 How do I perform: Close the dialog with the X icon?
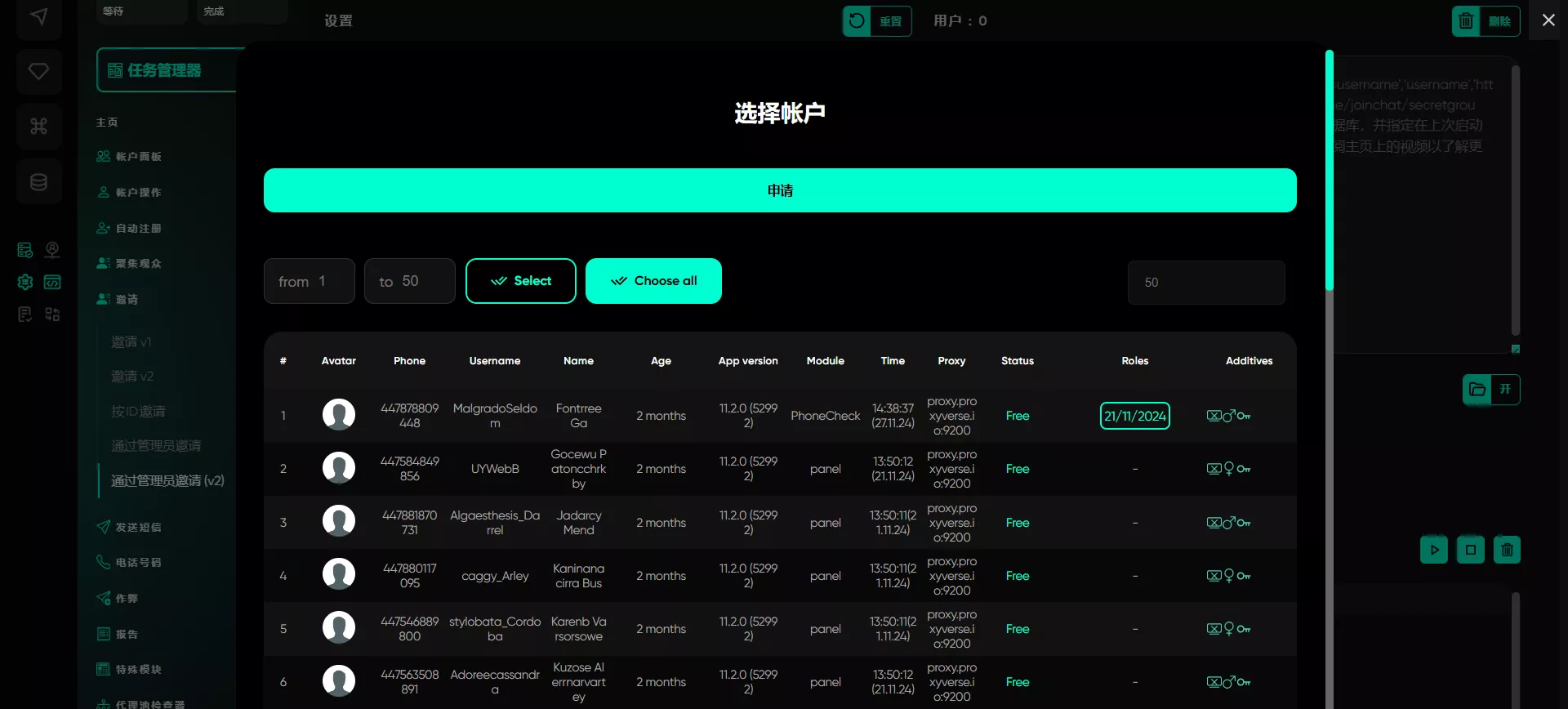click(1548, 20)
